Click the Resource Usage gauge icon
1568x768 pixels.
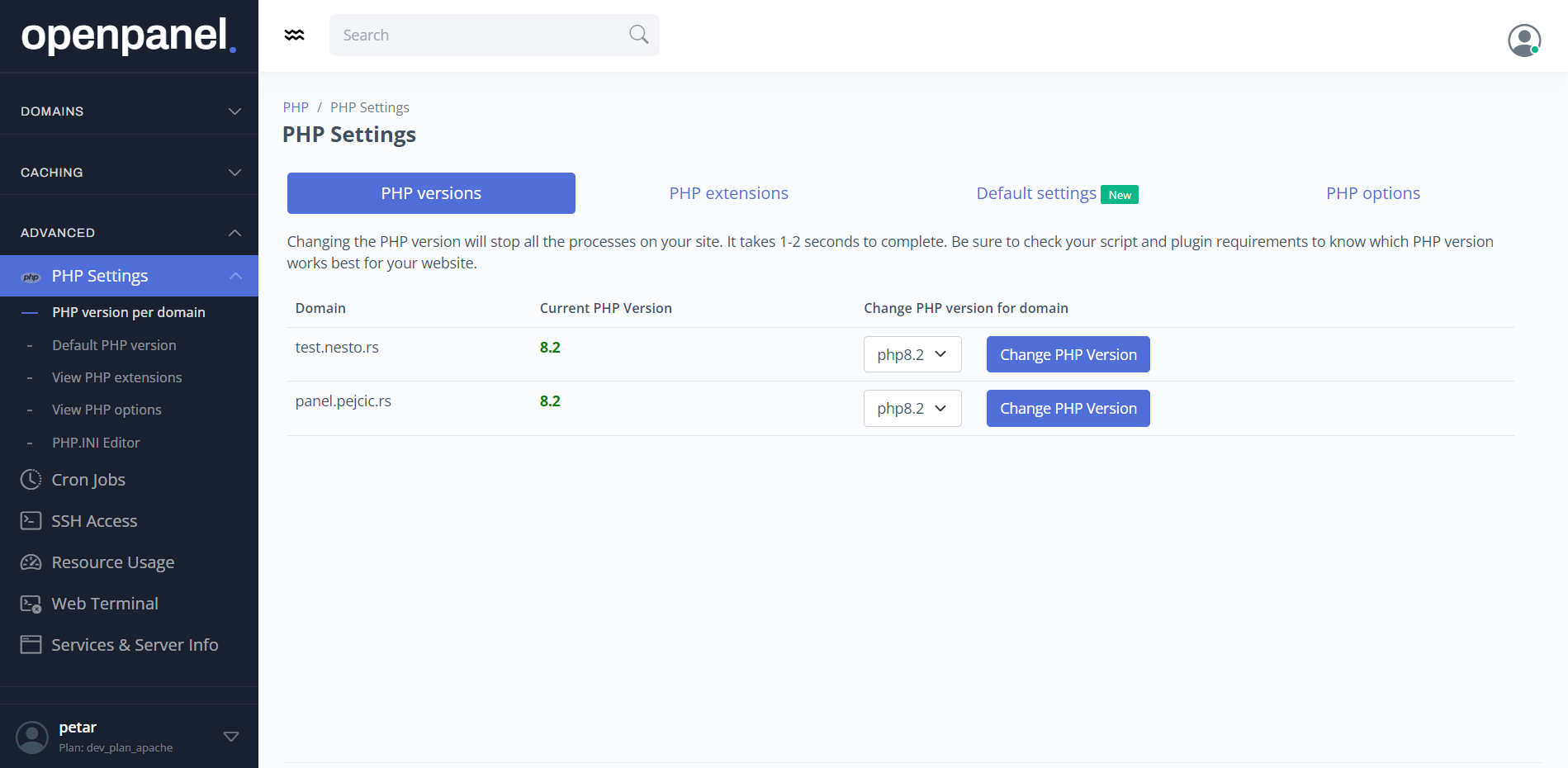[31, 562]
